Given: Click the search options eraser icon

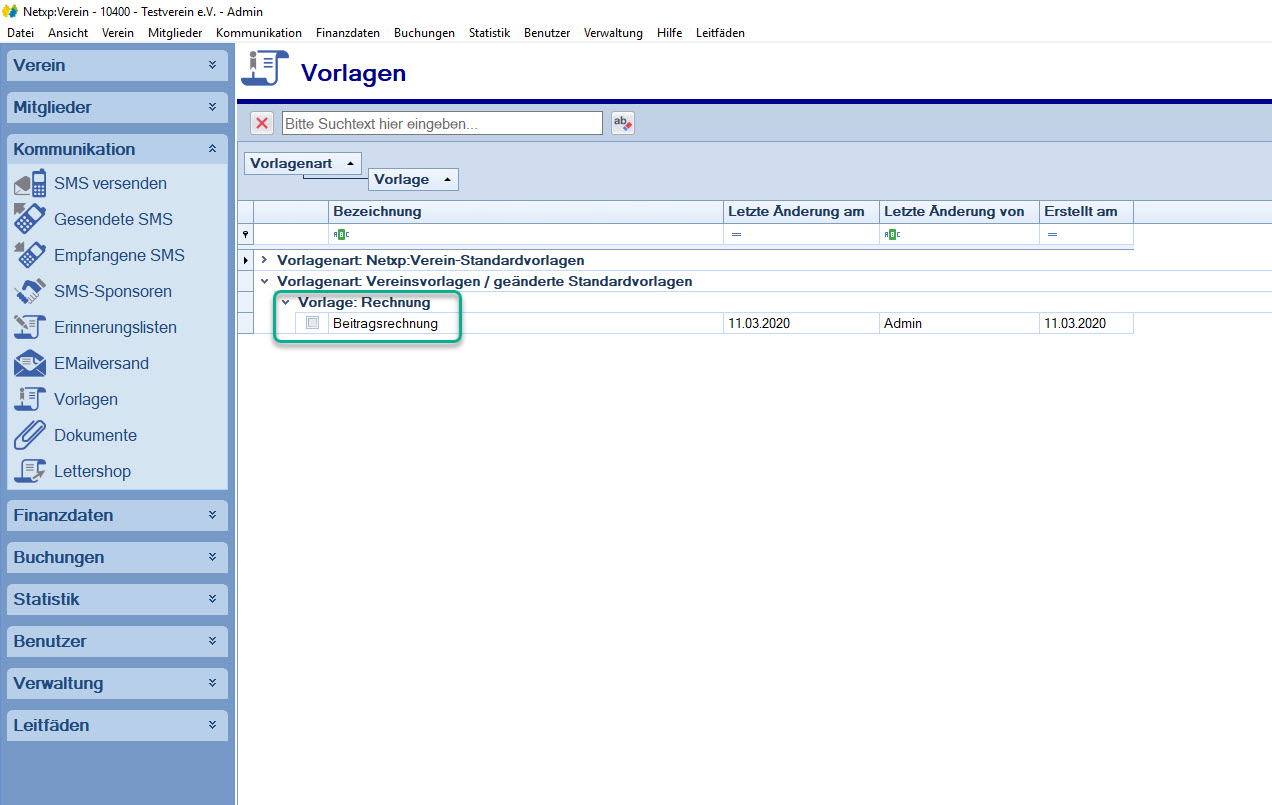Looking at the screenshot, I should tap(623, 123).
